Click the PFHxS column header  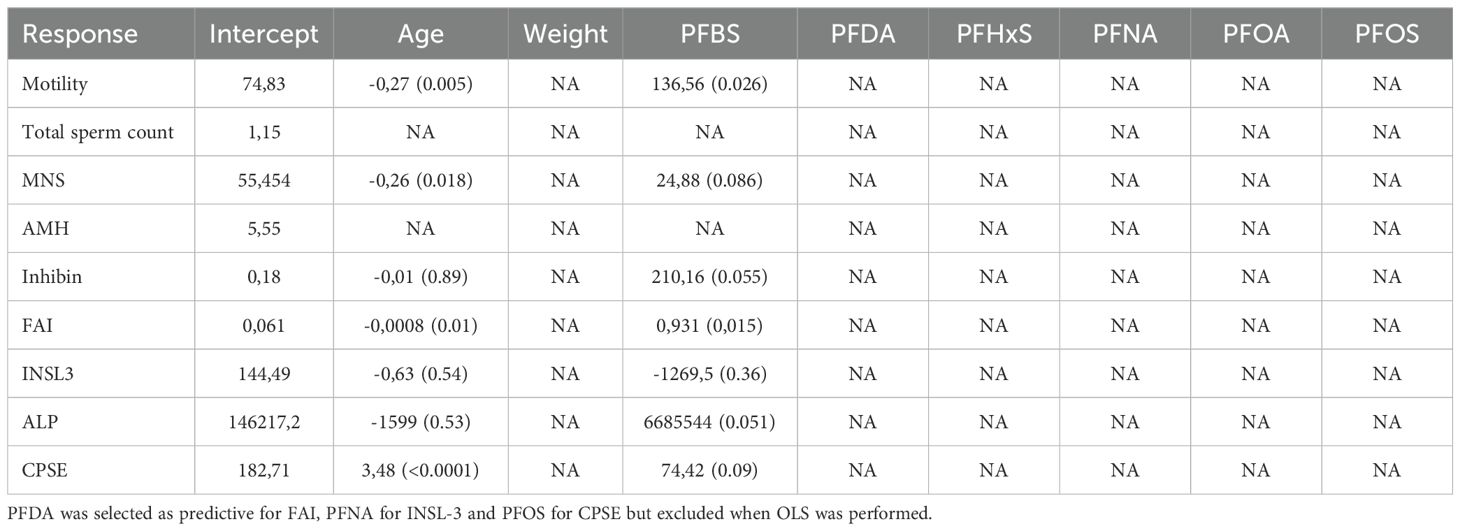(x=993, y=34)
